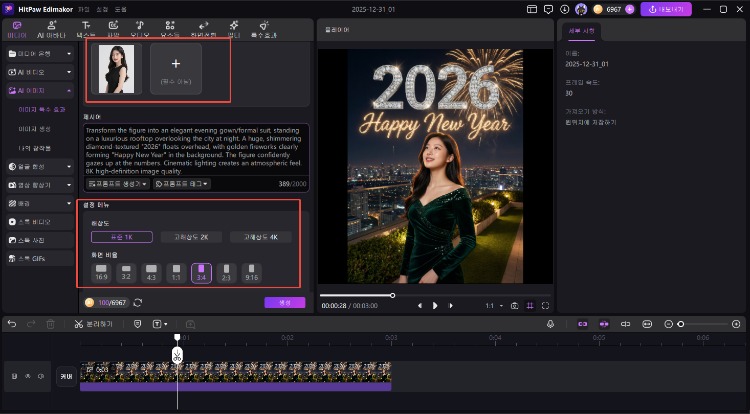Zoom in the timeline with plus icon

(736, 324)
